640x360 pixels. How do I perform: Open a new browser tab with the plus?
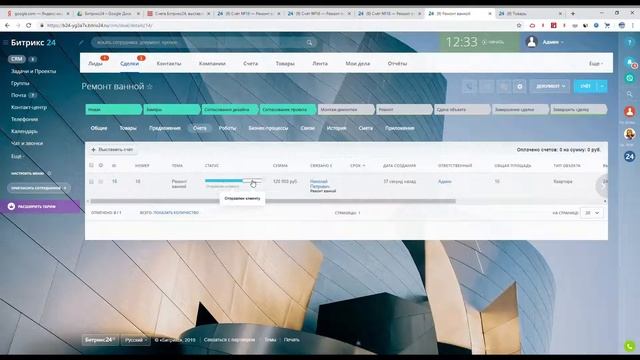click(x=573, y=13)
